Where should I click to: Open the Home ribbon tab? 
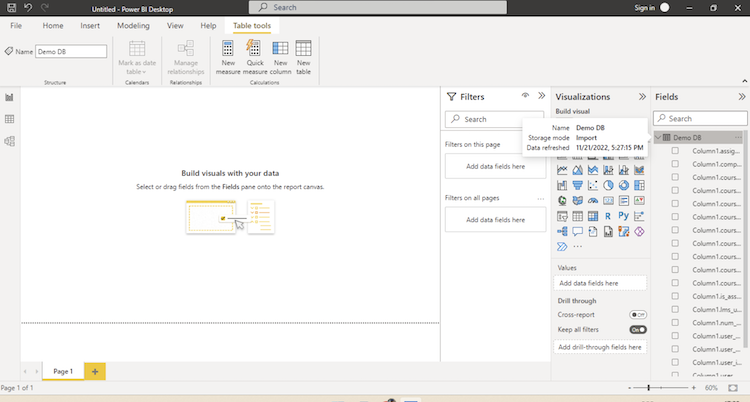(53, 26)
